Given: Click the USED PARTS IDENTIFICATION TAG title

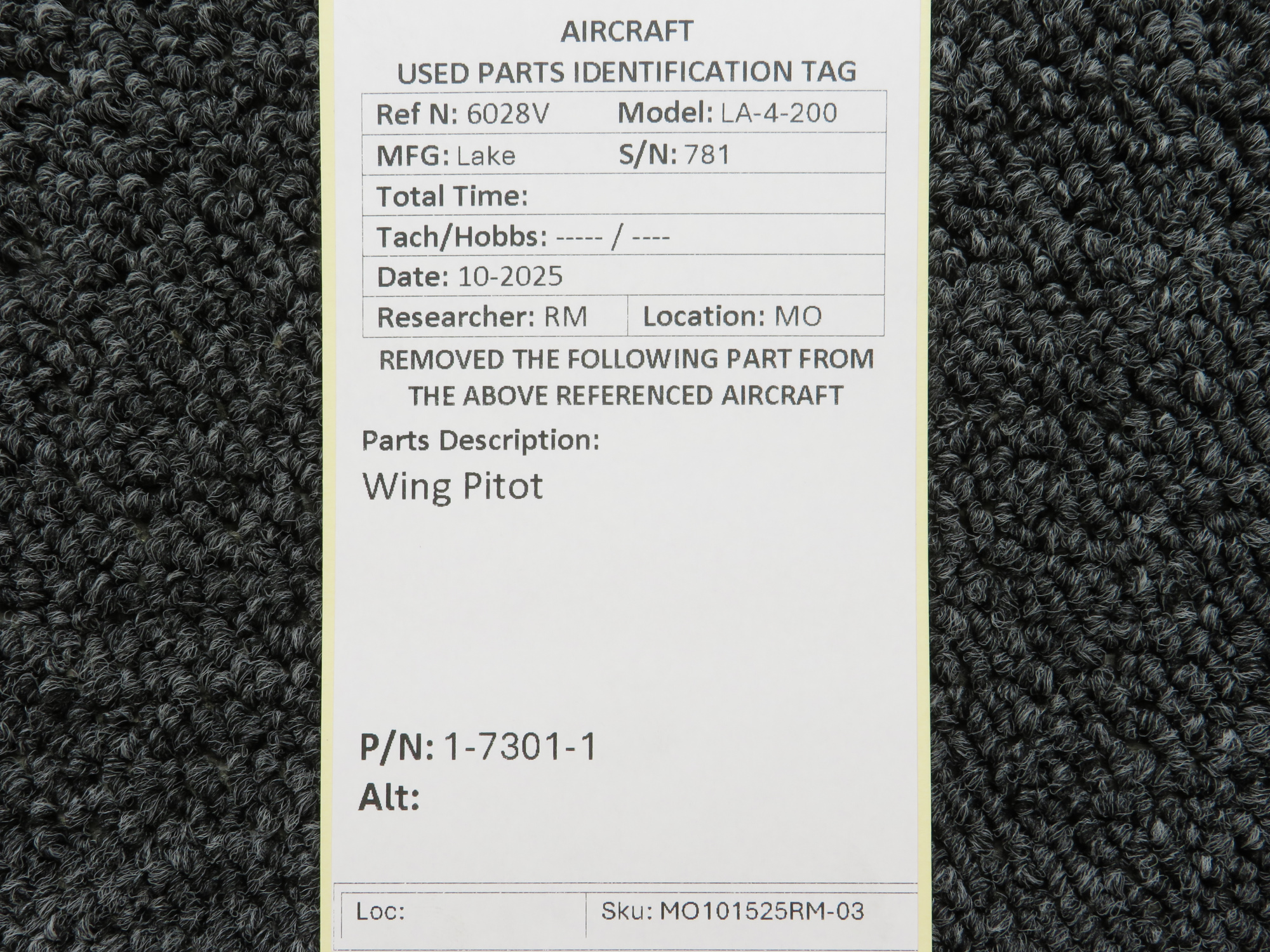Looking at the screenshot, I should click(x=626, y=72).
